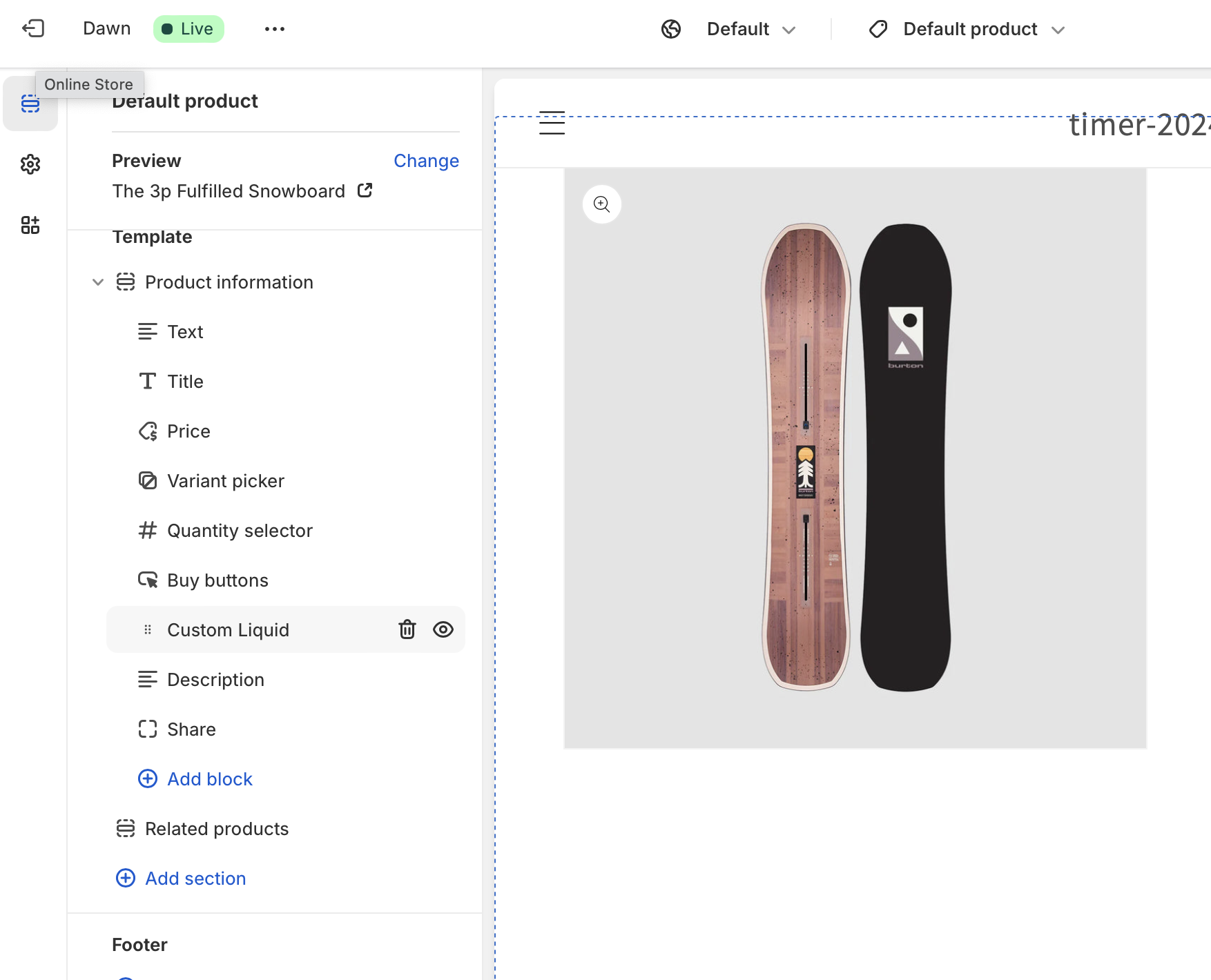Click the Title block T icon

pyautogui.click(x=148, y=382)
